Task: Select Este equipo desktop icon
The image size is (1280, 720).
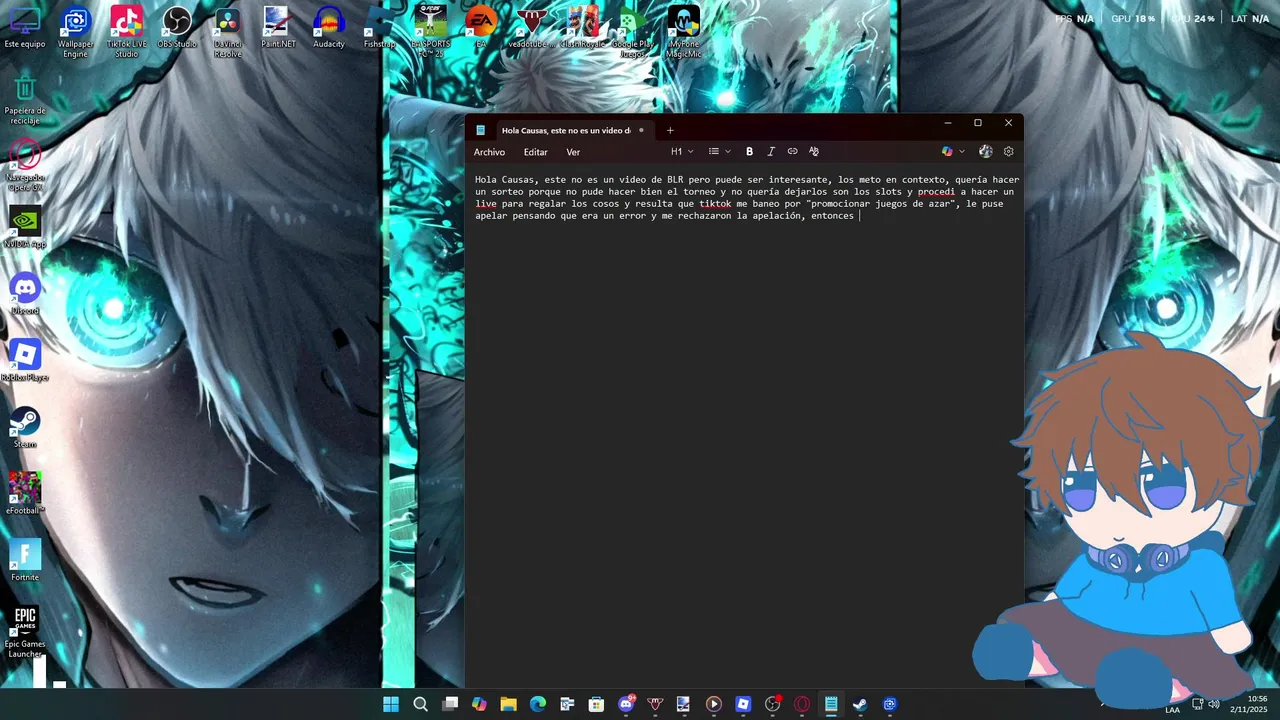Action: (25, 27)
